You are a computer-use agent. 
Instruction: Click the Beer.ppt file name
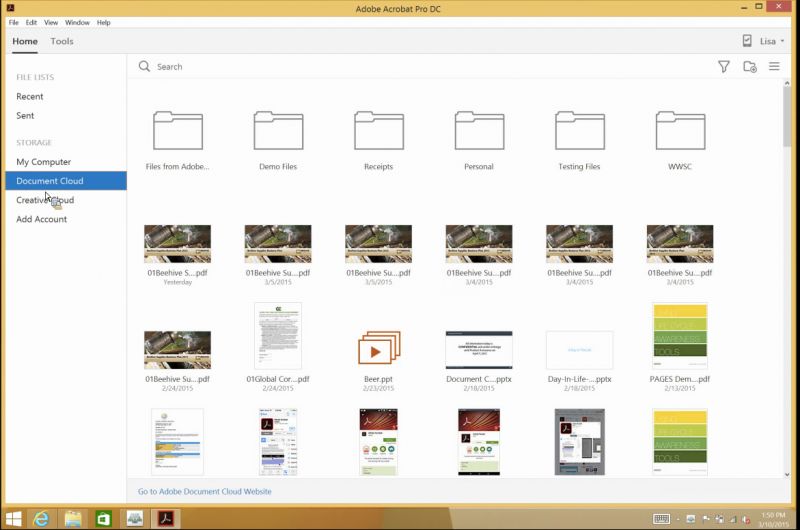click(x=379, y=379)
